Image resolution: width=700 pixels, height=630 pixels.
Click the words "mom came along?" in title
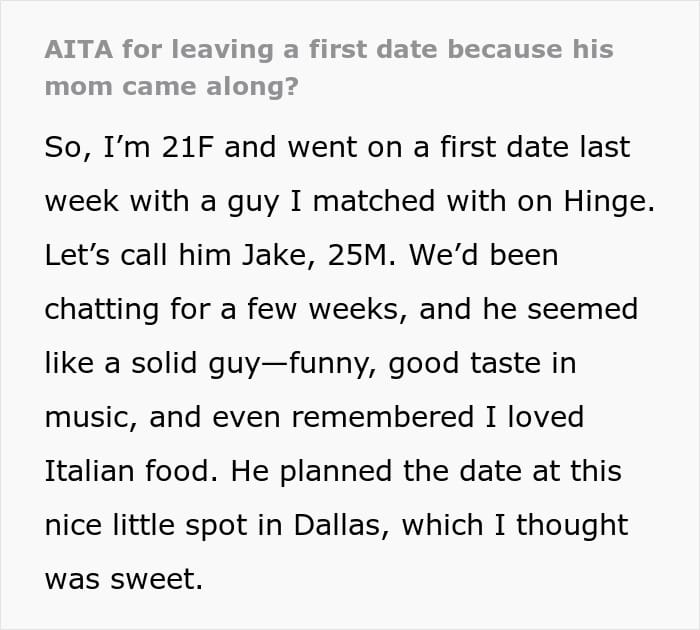coord(171,85)
